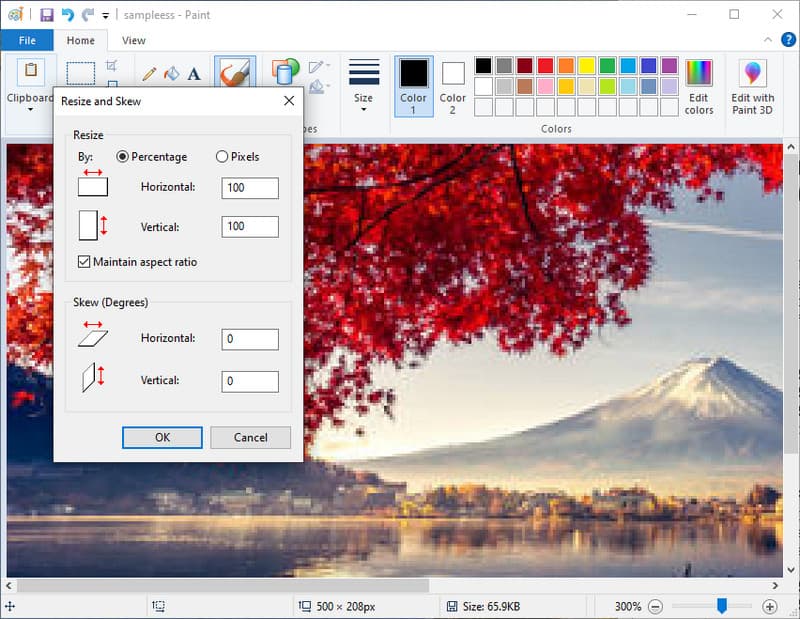Choose the Percentage resize option
This screenshot has height=619, width=800.
(x=124, y=157)
